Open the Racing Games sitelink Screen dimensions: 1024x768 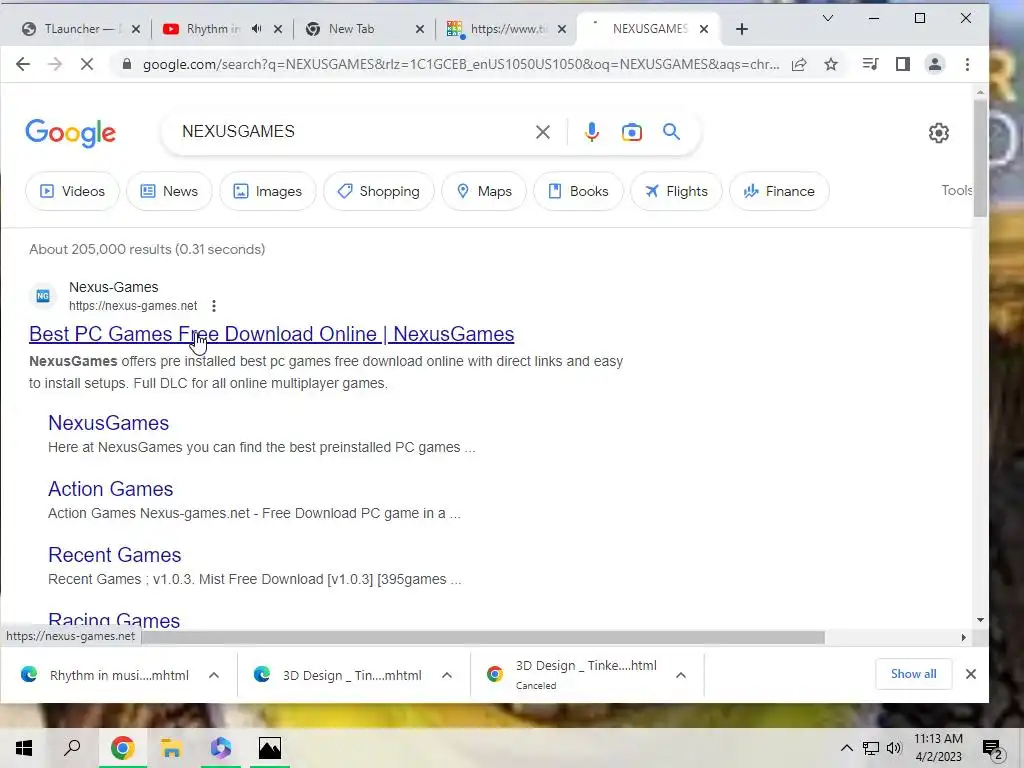114,620
